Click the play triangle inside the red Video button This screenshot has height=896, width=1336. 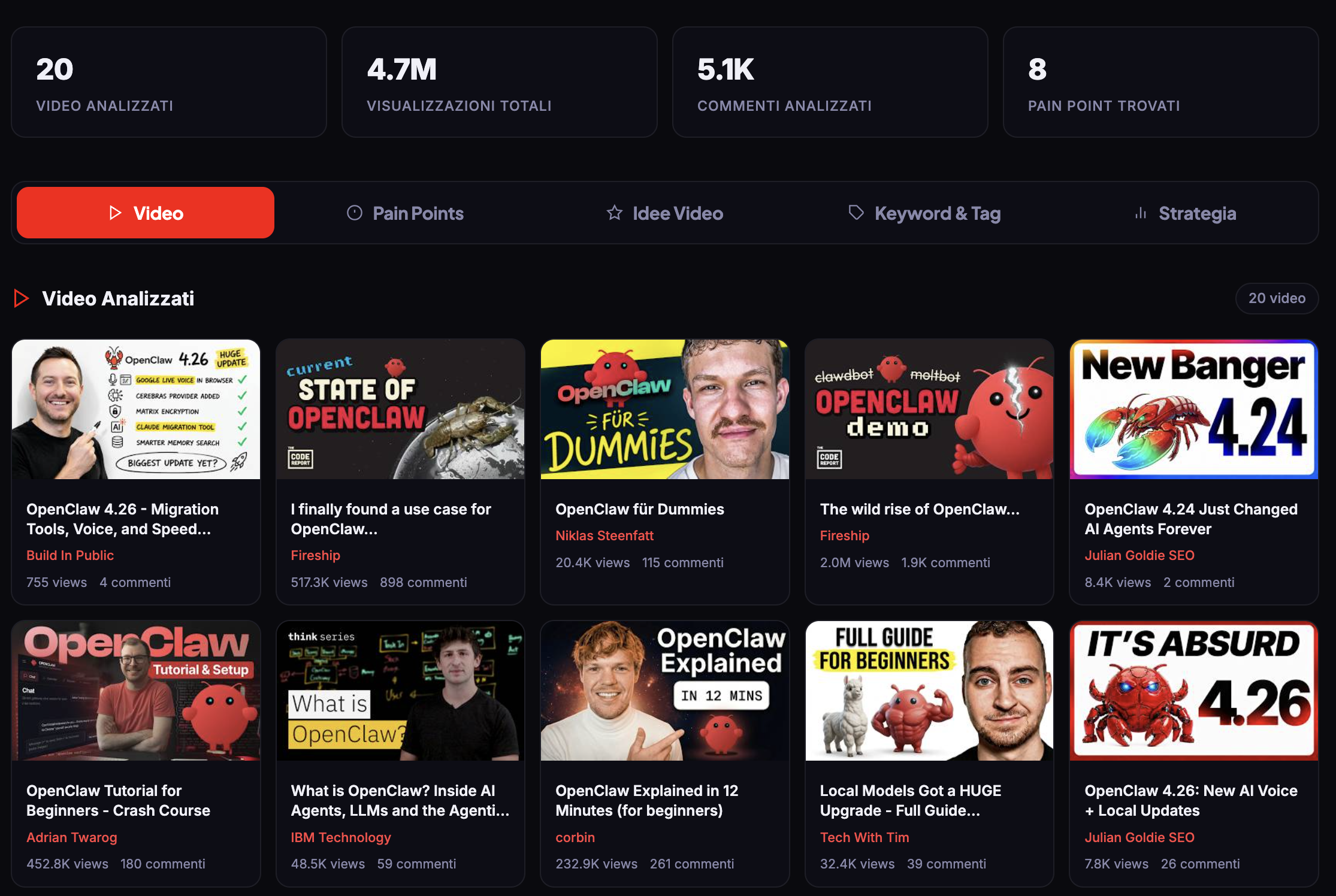click(x=114, y=213)
